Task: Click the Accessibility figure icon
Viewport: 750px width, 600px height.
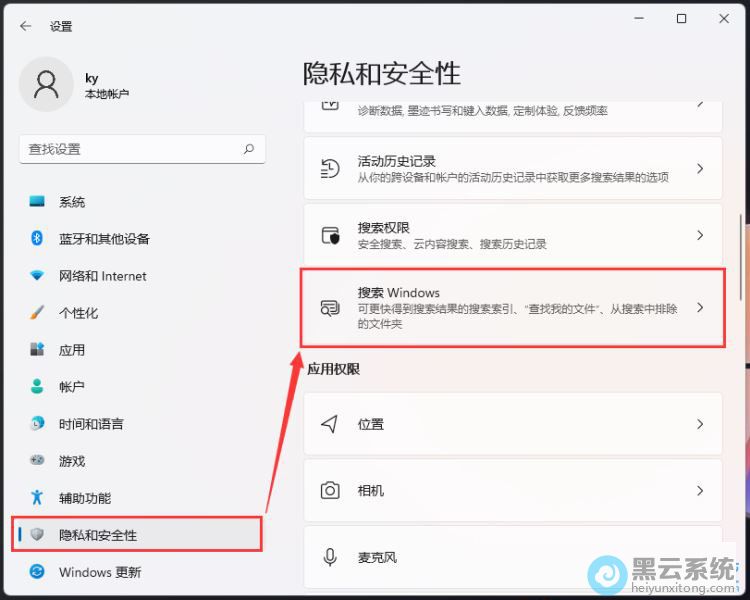Action: (x=37, y=498)
